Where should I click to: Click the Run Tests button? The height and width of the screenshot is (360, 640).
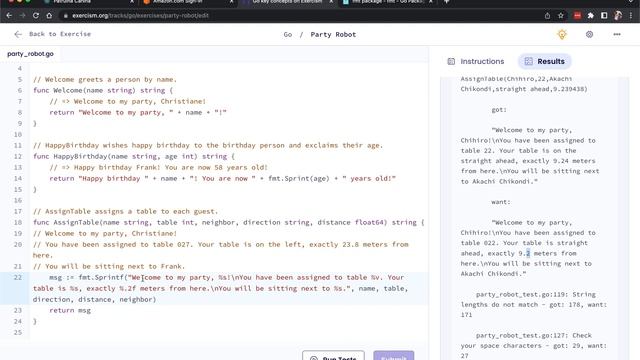click(333, 356)
